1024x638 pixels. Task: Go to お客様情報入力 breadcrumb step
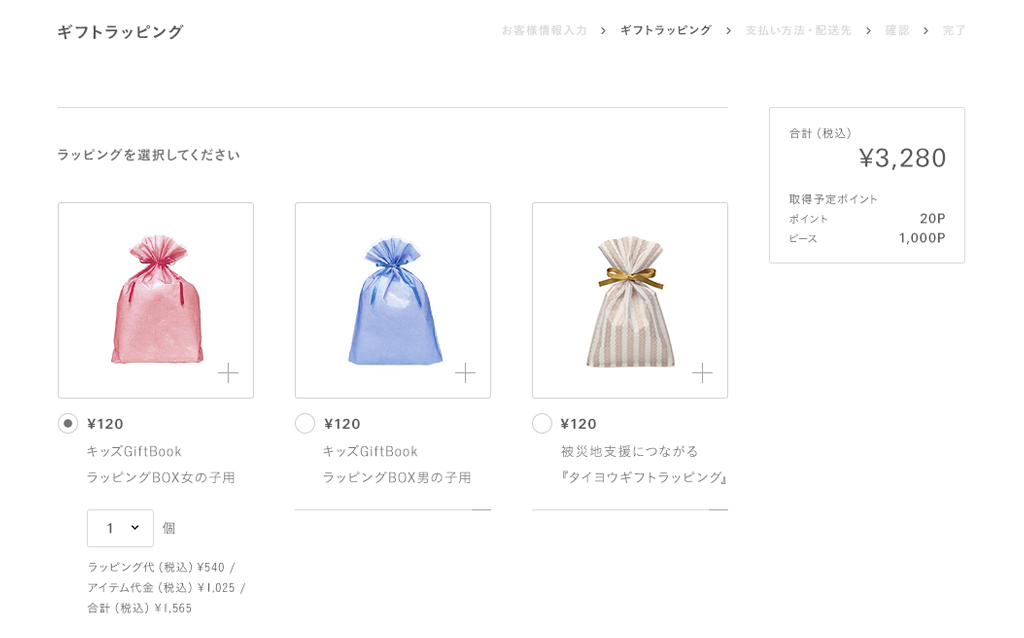point(545,31)
